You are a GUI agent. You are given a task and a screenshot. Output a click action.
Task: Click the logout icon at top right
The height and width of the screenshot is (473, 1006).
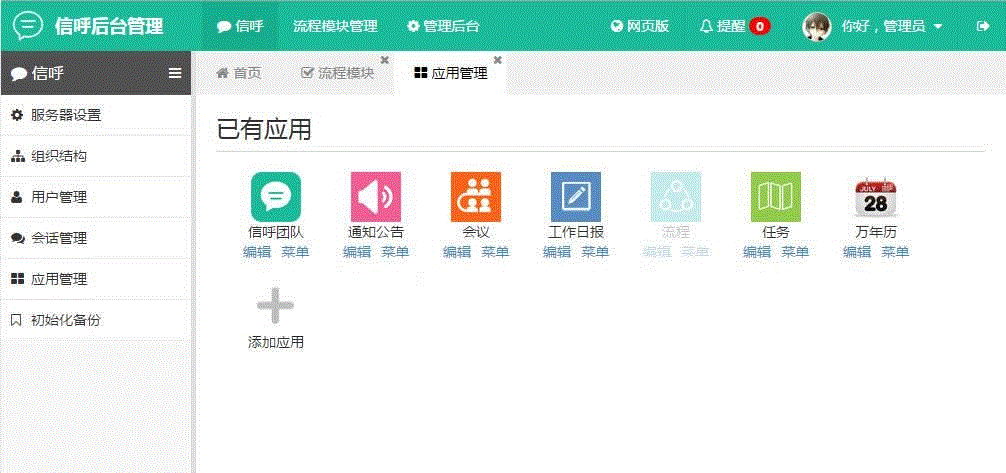[x=982, y=26]
